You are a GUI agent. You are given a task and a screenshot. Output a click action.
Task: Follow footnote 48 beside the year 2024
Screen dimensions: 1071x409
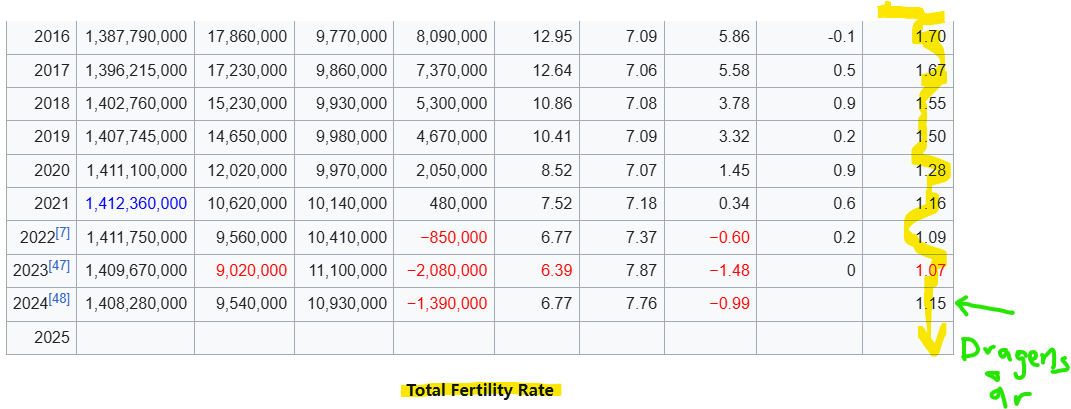coord(61,300)
